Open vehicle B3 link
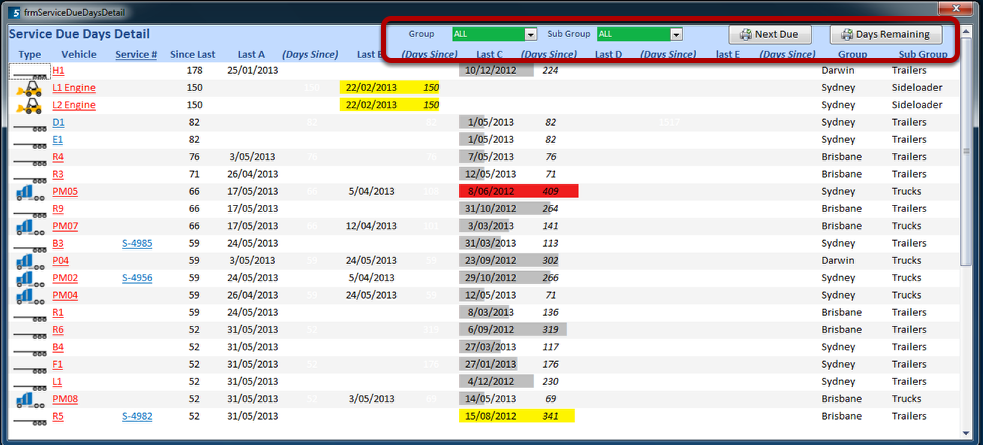 [x=58, y=243]
